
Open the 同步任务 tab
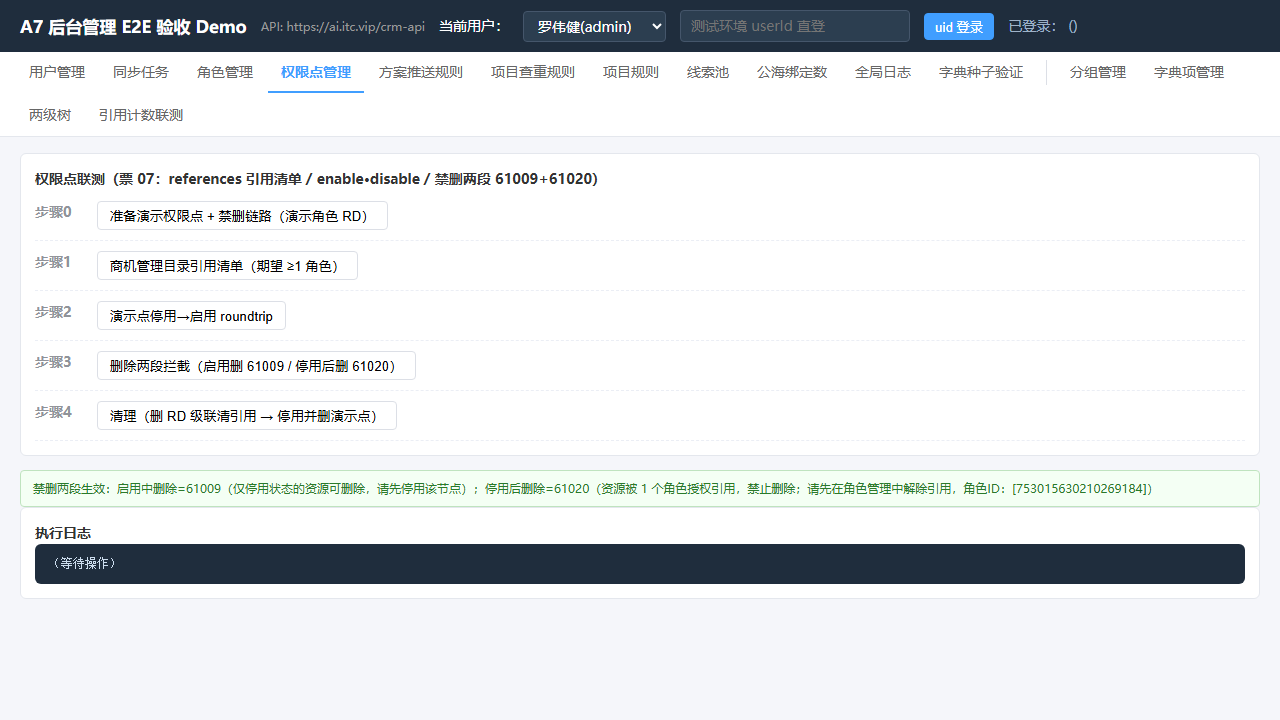(141, 72)
